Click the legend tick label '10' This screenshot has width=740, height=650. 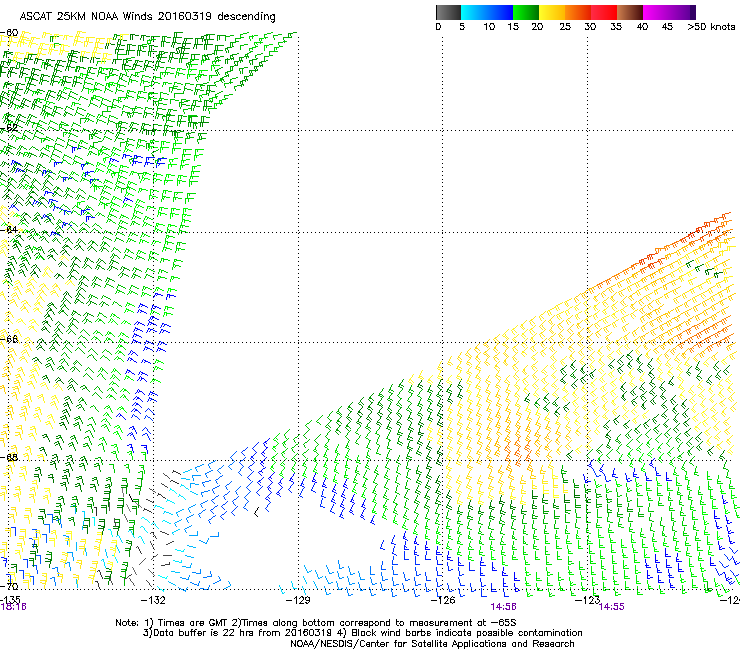[x=489, y=27]
